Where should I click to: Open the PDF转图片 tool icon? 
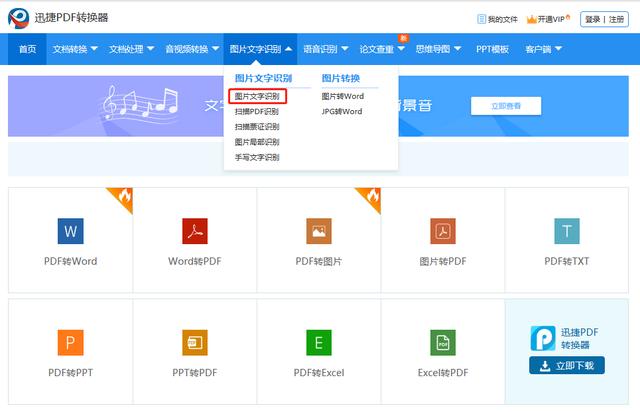[319, 231]
